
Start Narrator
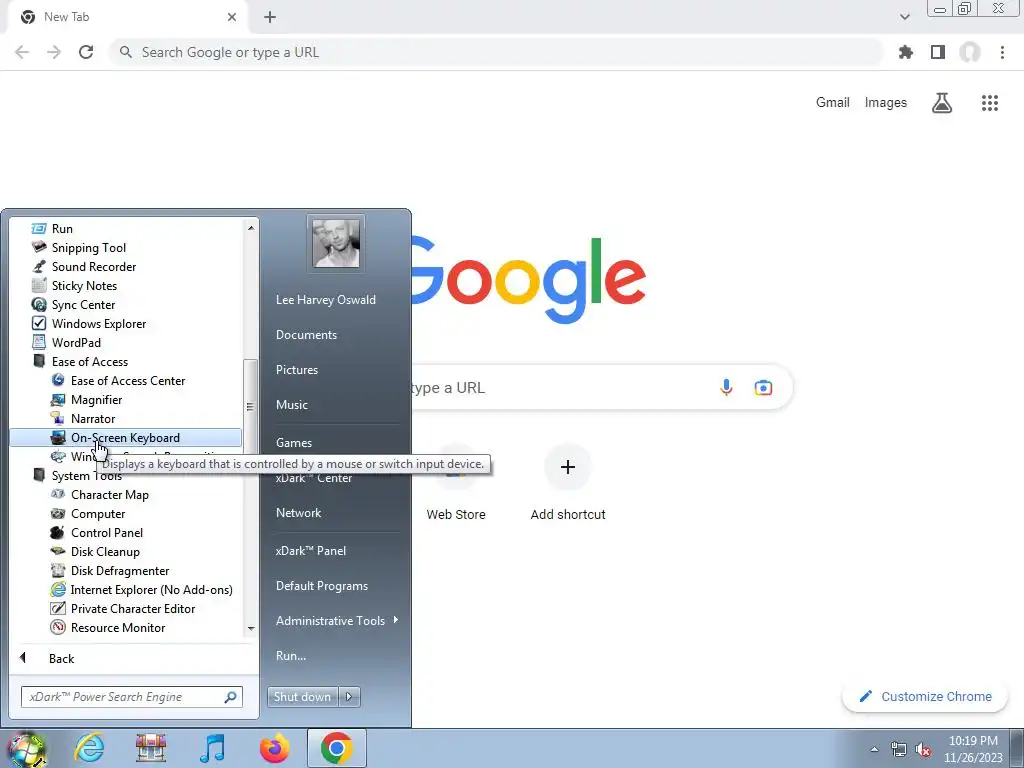tap(93, 418)
